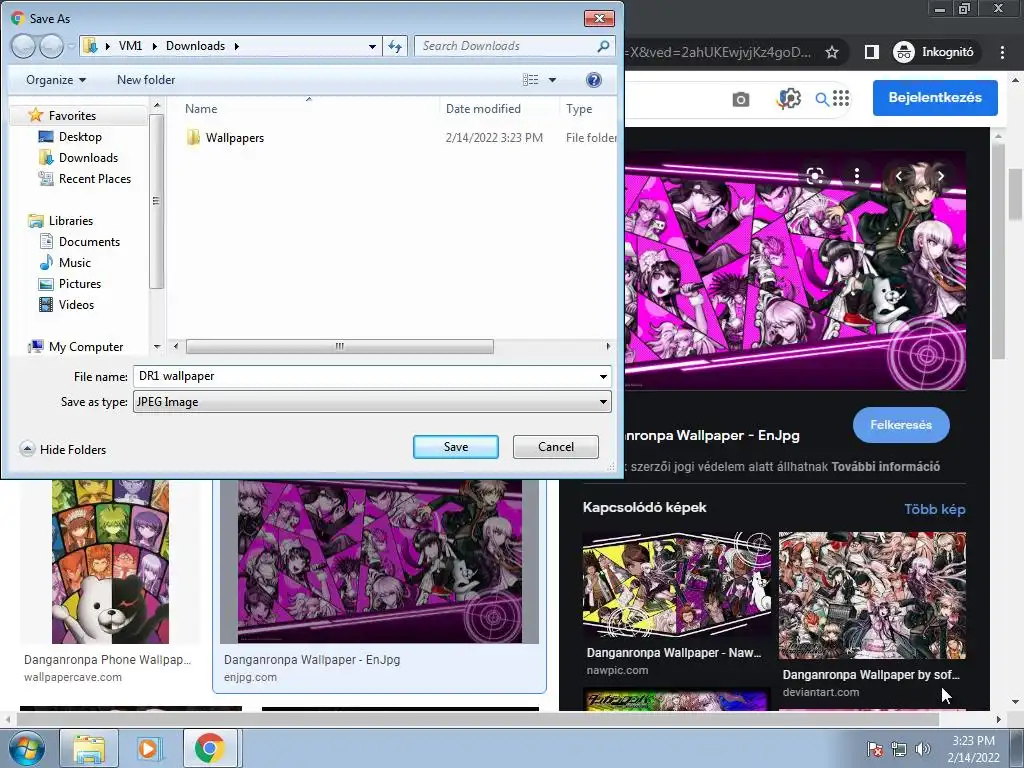Click the Lens icon on preview image
The height and width of the screenshot is (768, 1024).
[x=814, y=176]
